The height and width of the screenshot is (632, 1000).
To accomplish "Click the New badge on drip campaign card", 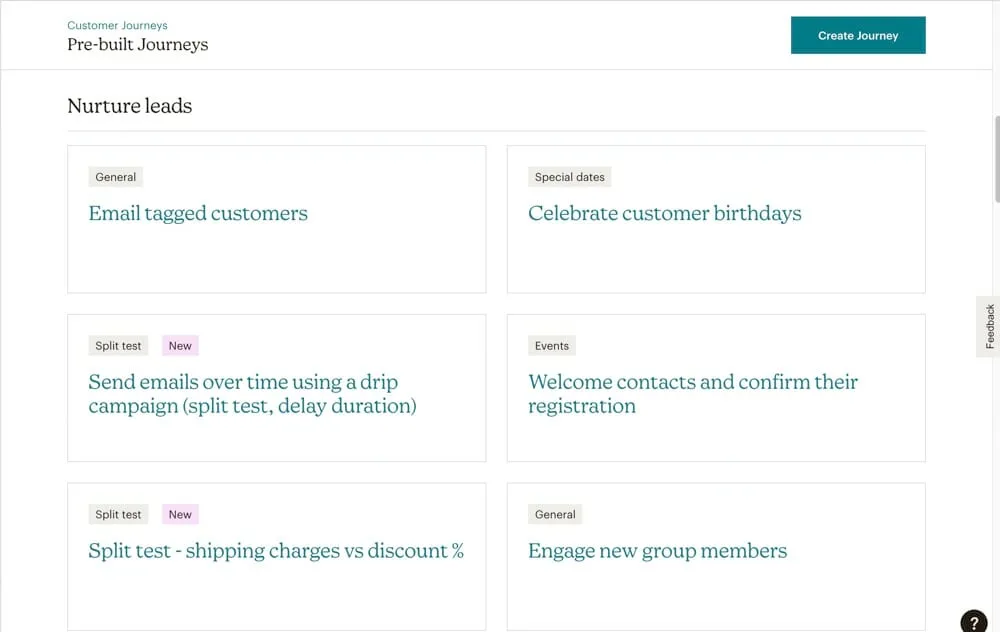I will click(x=180, y=346).
